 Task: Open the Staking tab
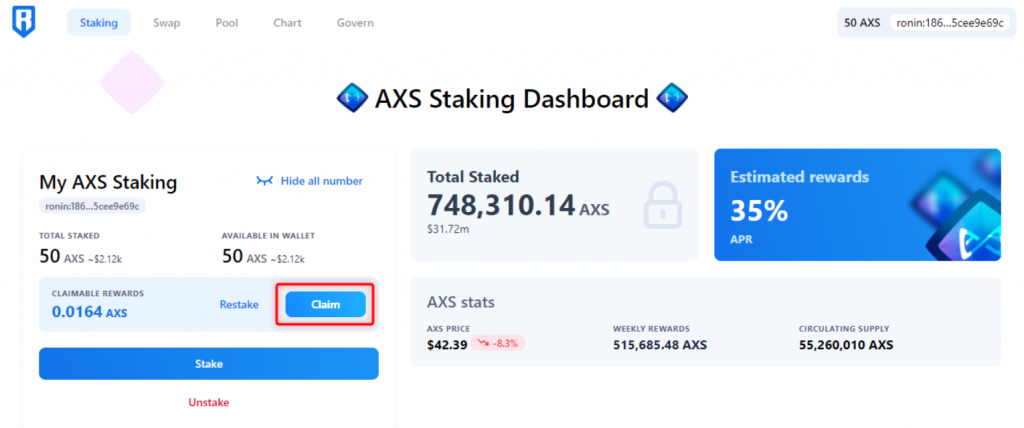(99, 23)
